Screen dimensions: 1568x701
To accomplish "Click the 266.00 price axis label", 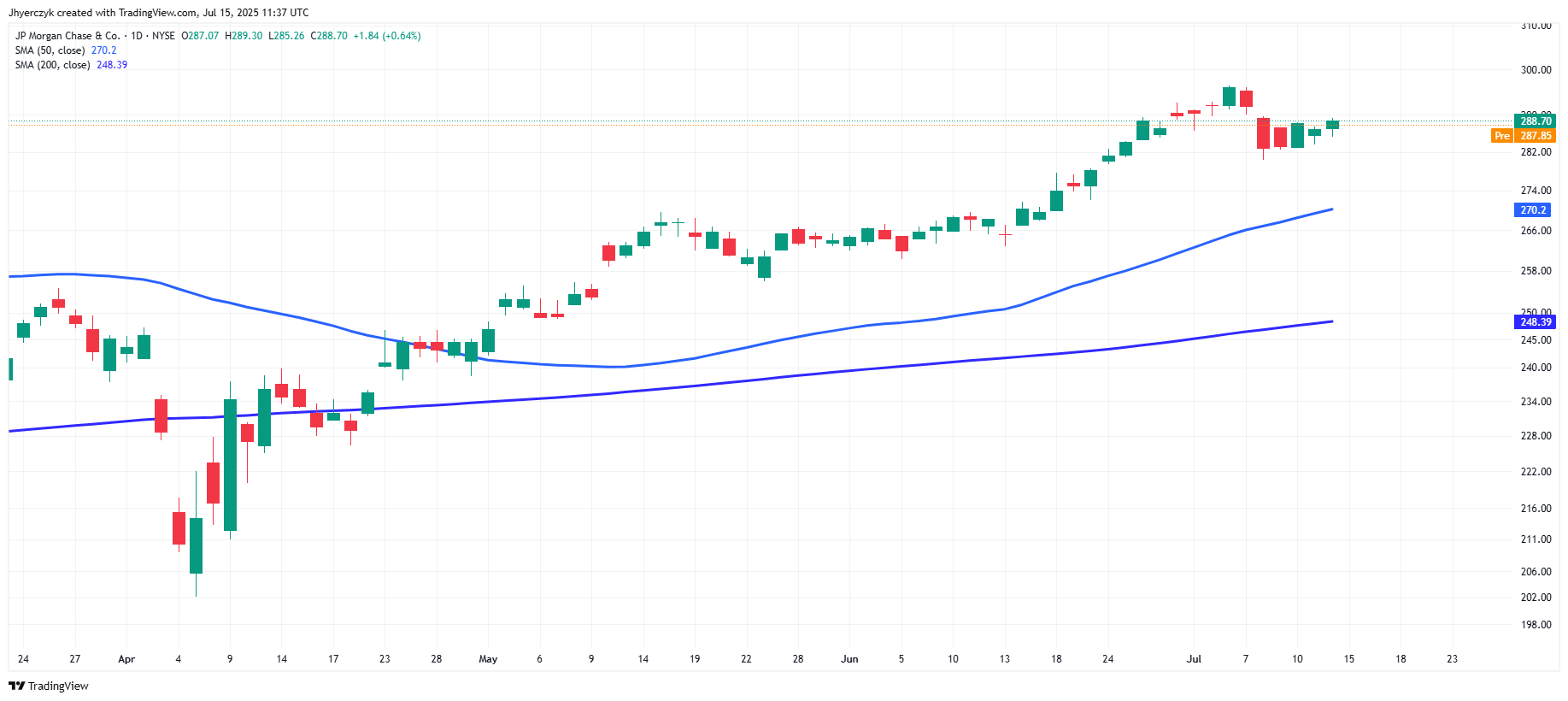I will [1536, 231].
